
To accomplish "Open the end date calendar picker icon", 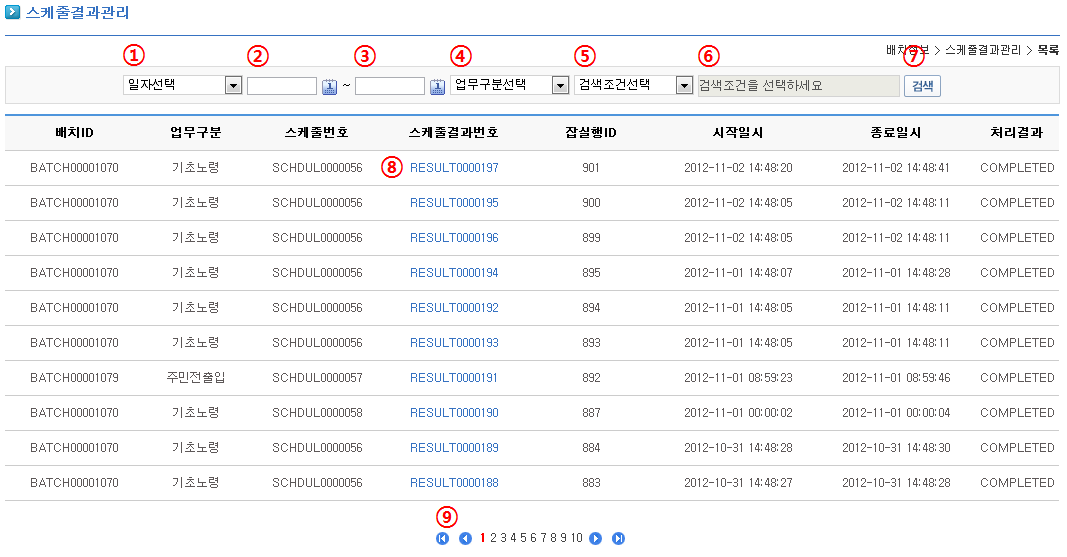I will 437,87.
